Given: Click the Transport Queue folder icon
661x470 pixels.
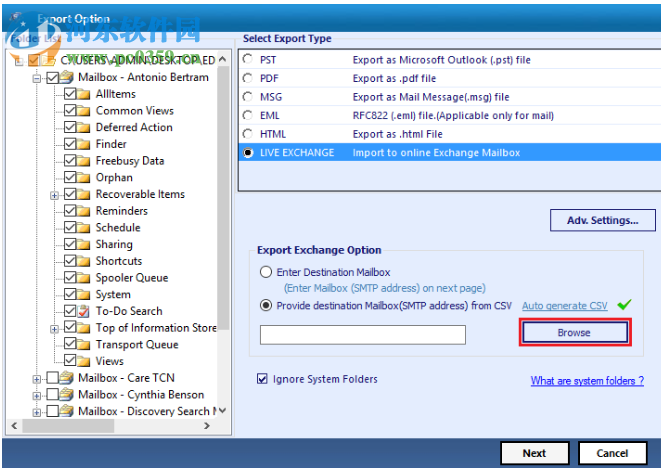Looking at the screenshot, I should [83, 344].
